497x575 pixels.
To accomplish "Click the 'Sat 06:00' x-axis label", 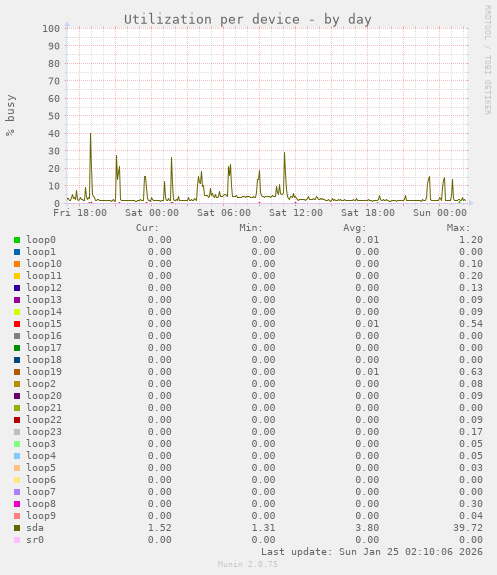I will coord(224,213).
